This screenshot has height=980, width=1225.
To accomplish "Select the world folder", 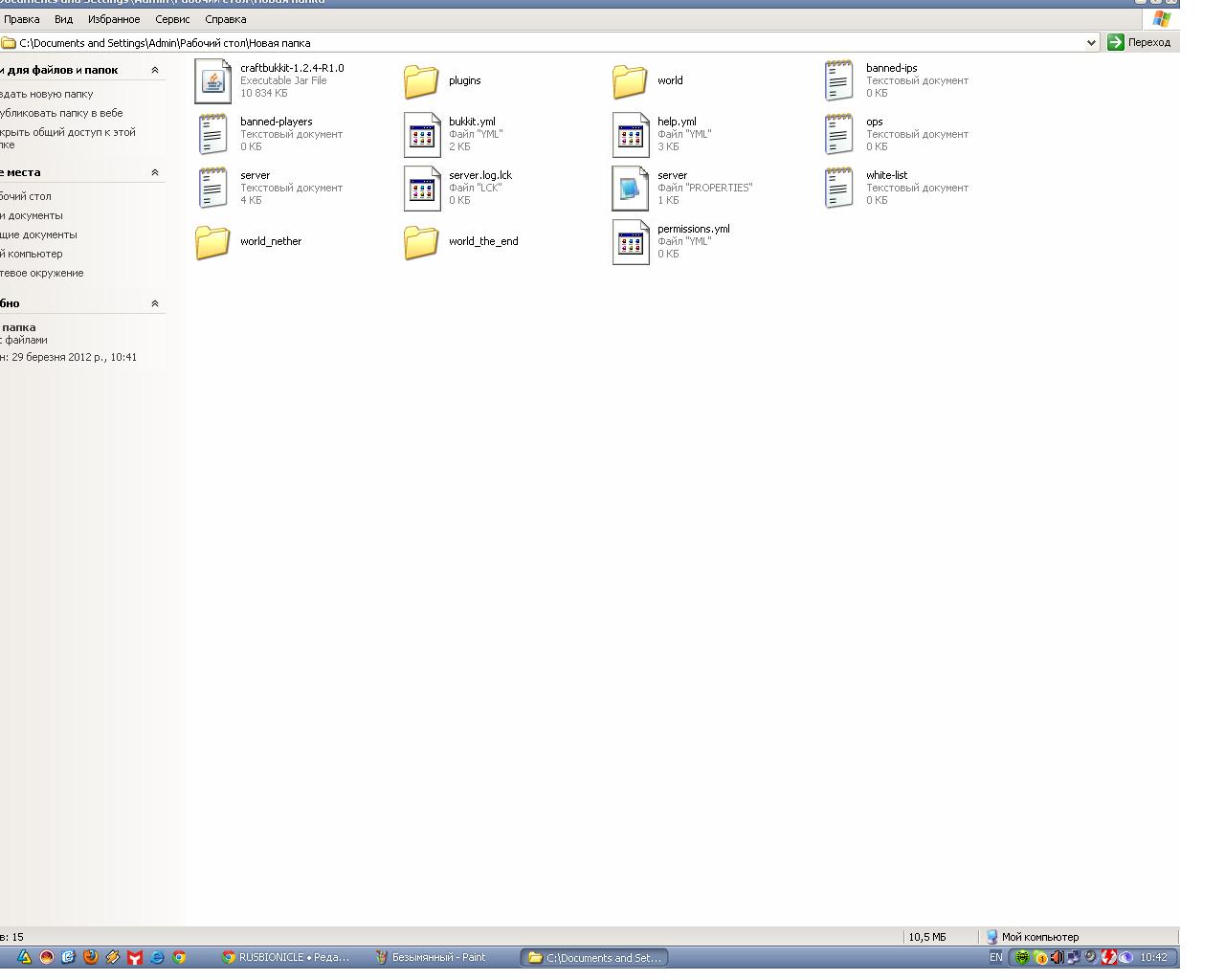I will click(648, 80).
